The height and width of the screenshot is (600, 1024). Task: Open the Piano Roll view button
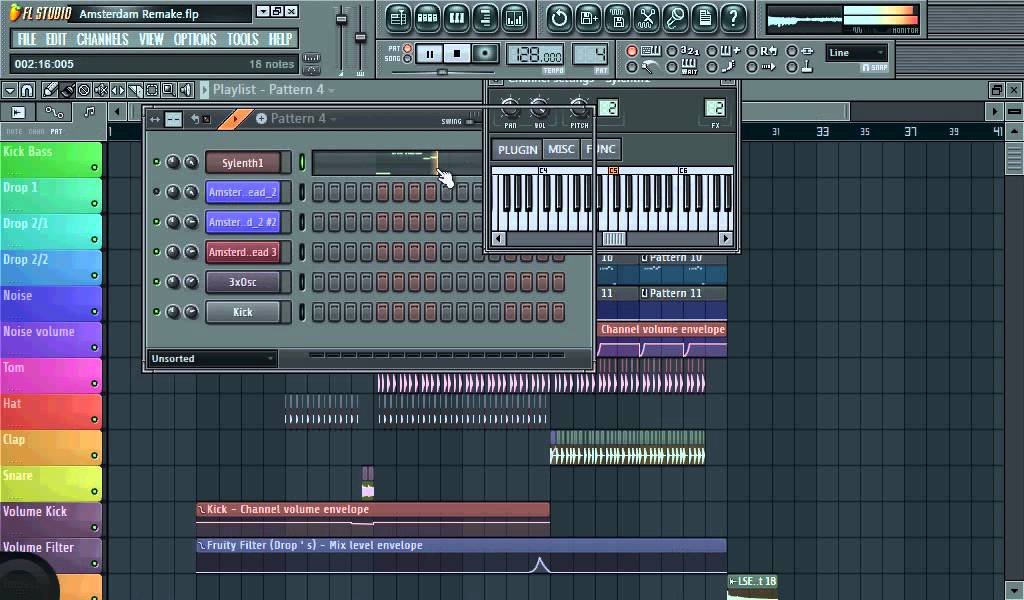(x=456, y=18)
